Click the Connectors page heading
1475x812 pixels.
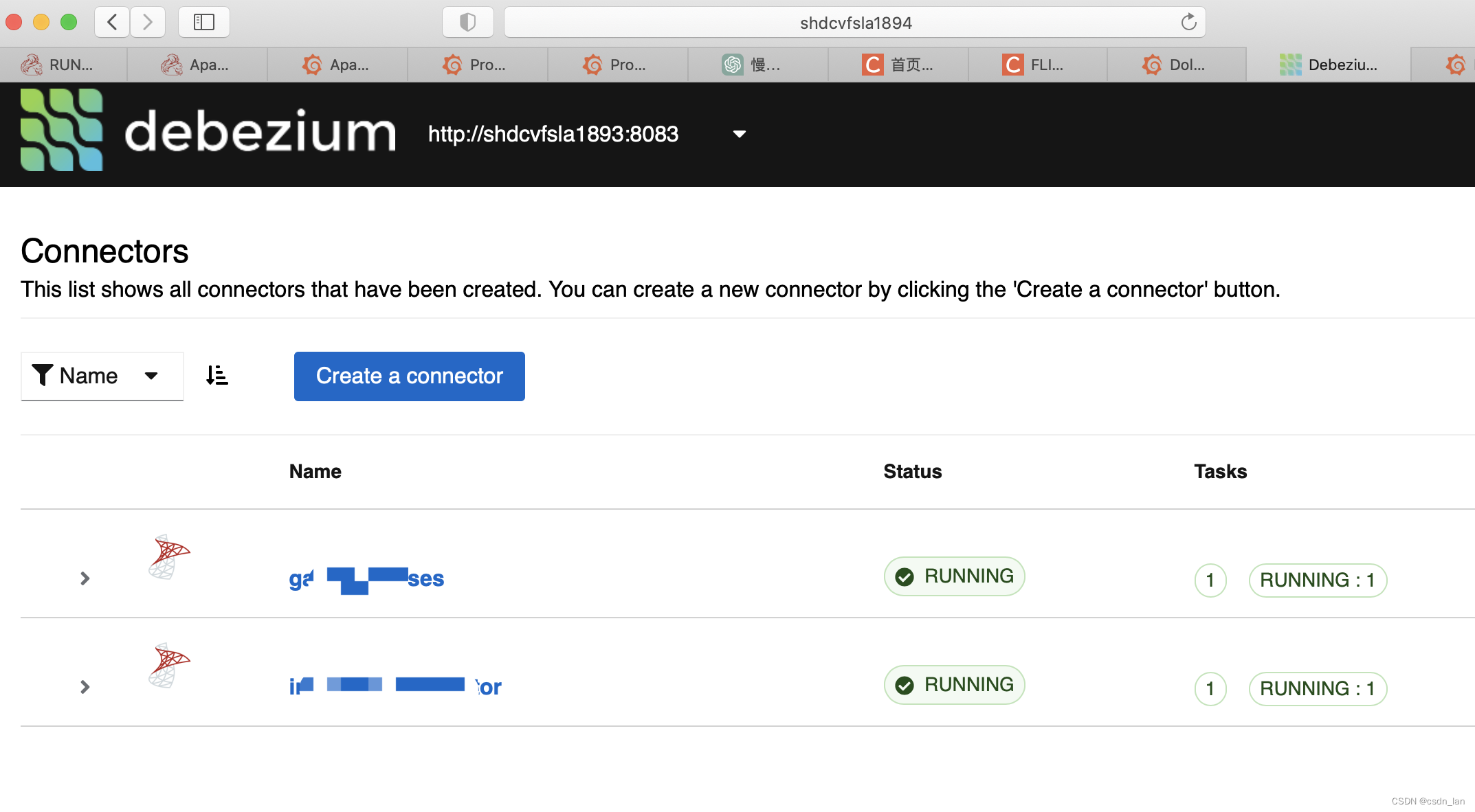[104, 251]
